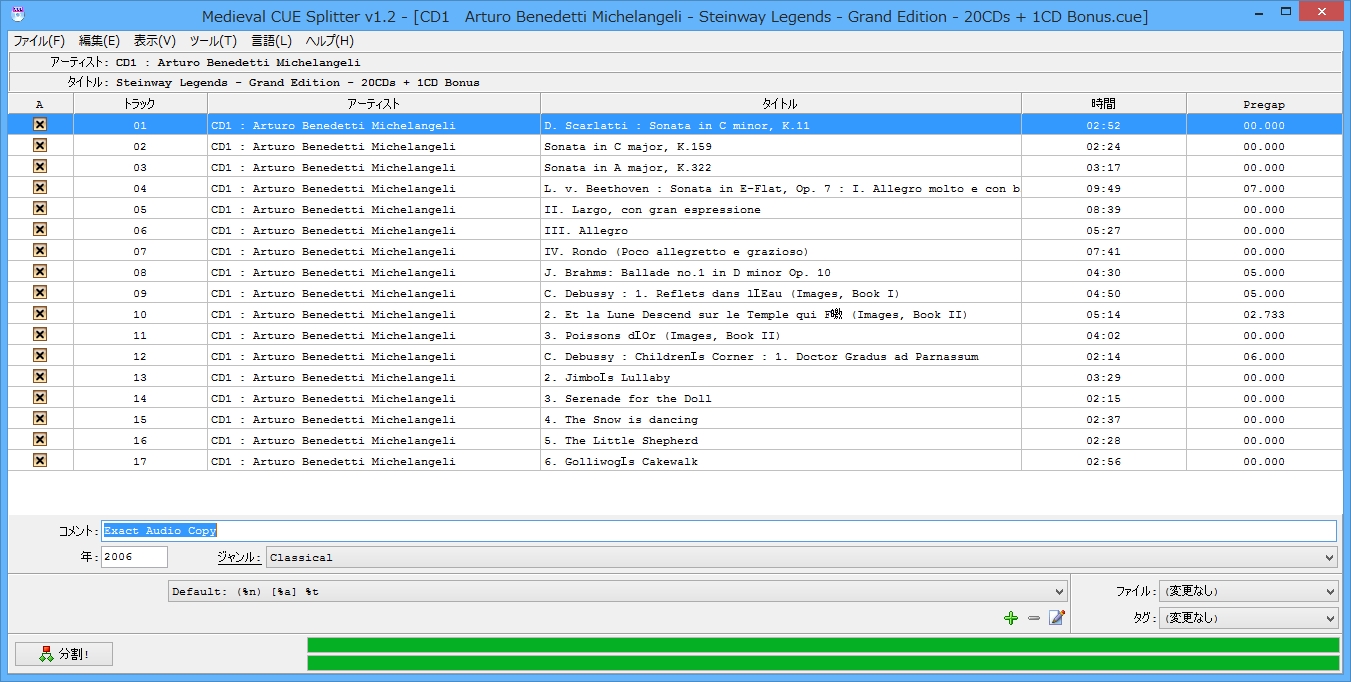Select title Sonata in C major, K.159
1351x682 pixels.
781,146
